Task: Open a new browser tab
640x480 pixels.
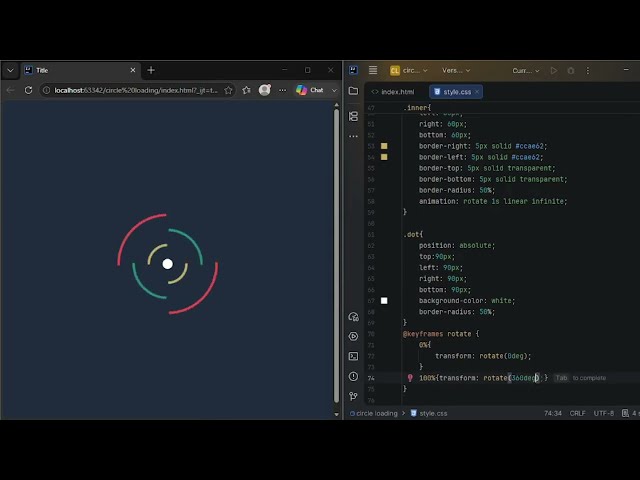Action: [151, 70]
